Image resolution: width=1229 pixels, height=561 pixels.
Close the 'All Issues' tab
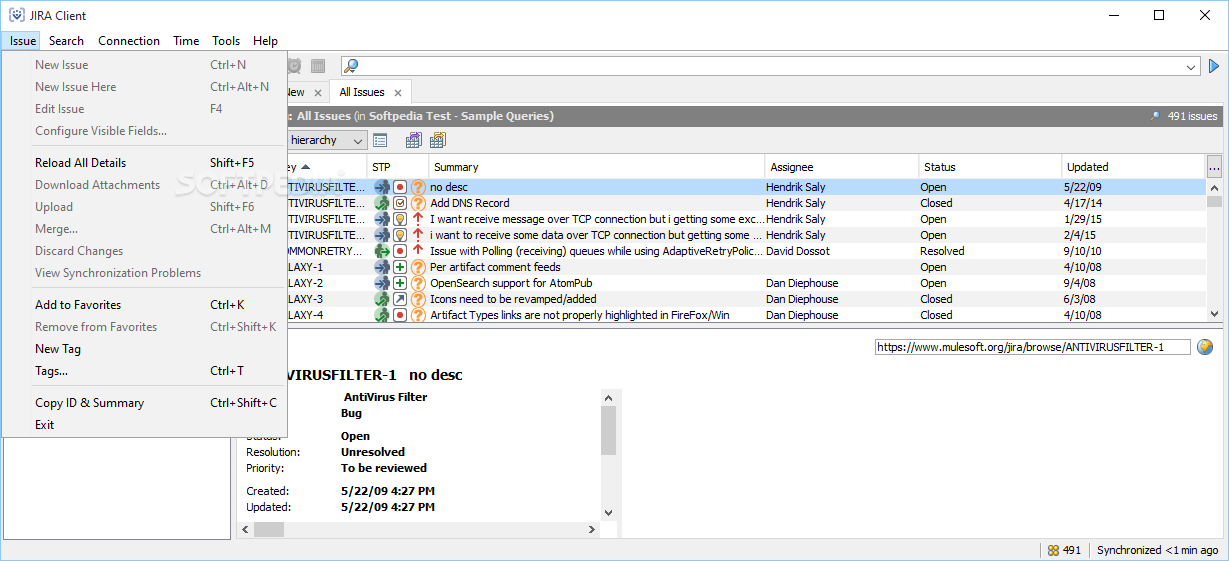click(x=398, y=93)
